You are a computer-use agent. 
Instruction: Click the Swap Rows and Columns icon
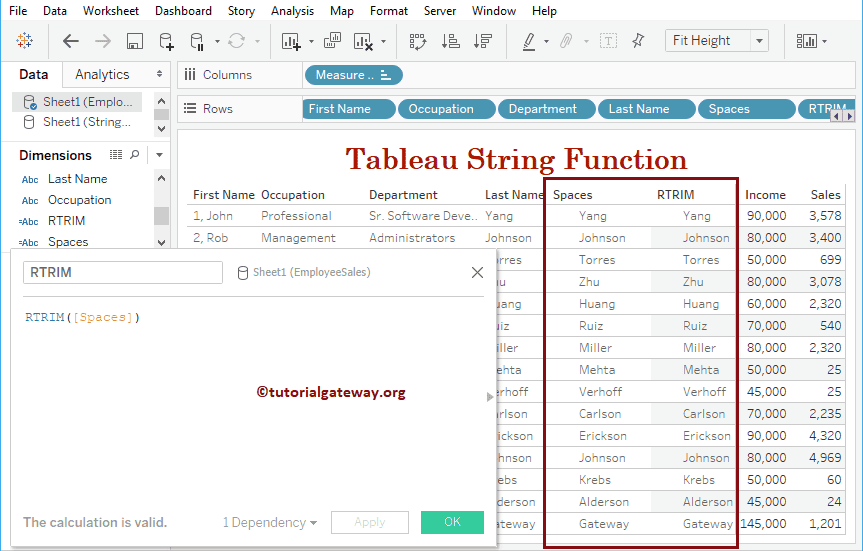click(x=418, y=41)
